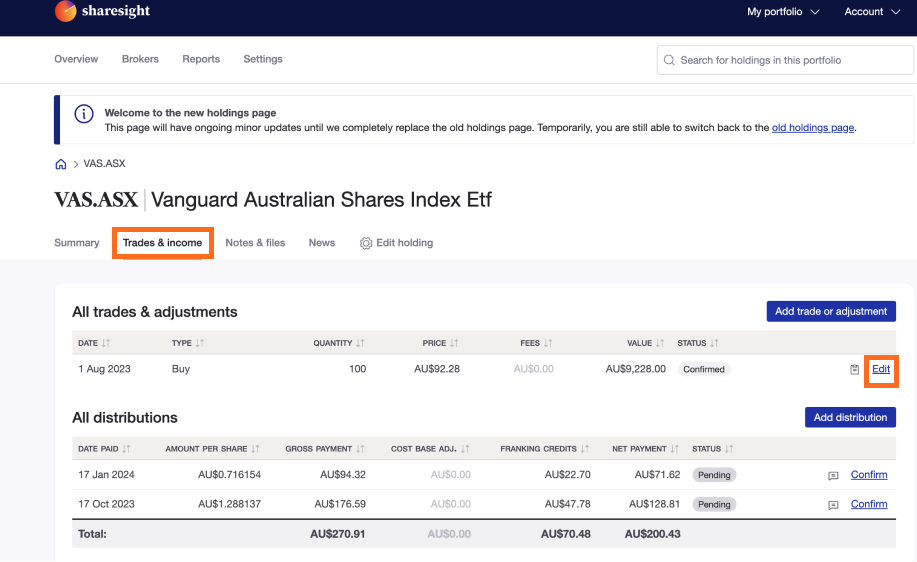Click the AU$270.91 total gross payment
The width and height of the screenshot is (917, 562).
click(337, 534)
